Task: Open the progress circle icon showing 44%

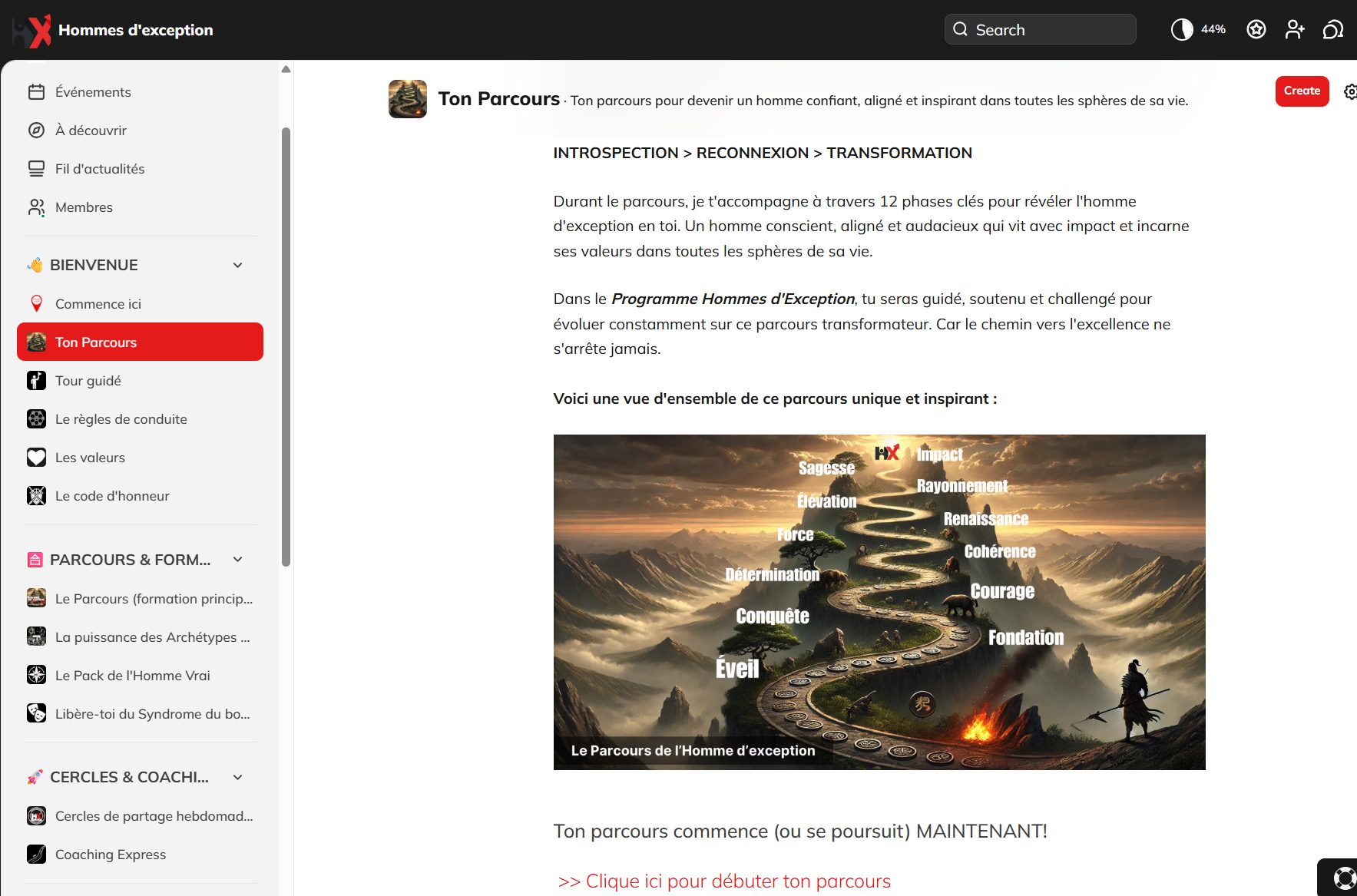Action: 1182,29
